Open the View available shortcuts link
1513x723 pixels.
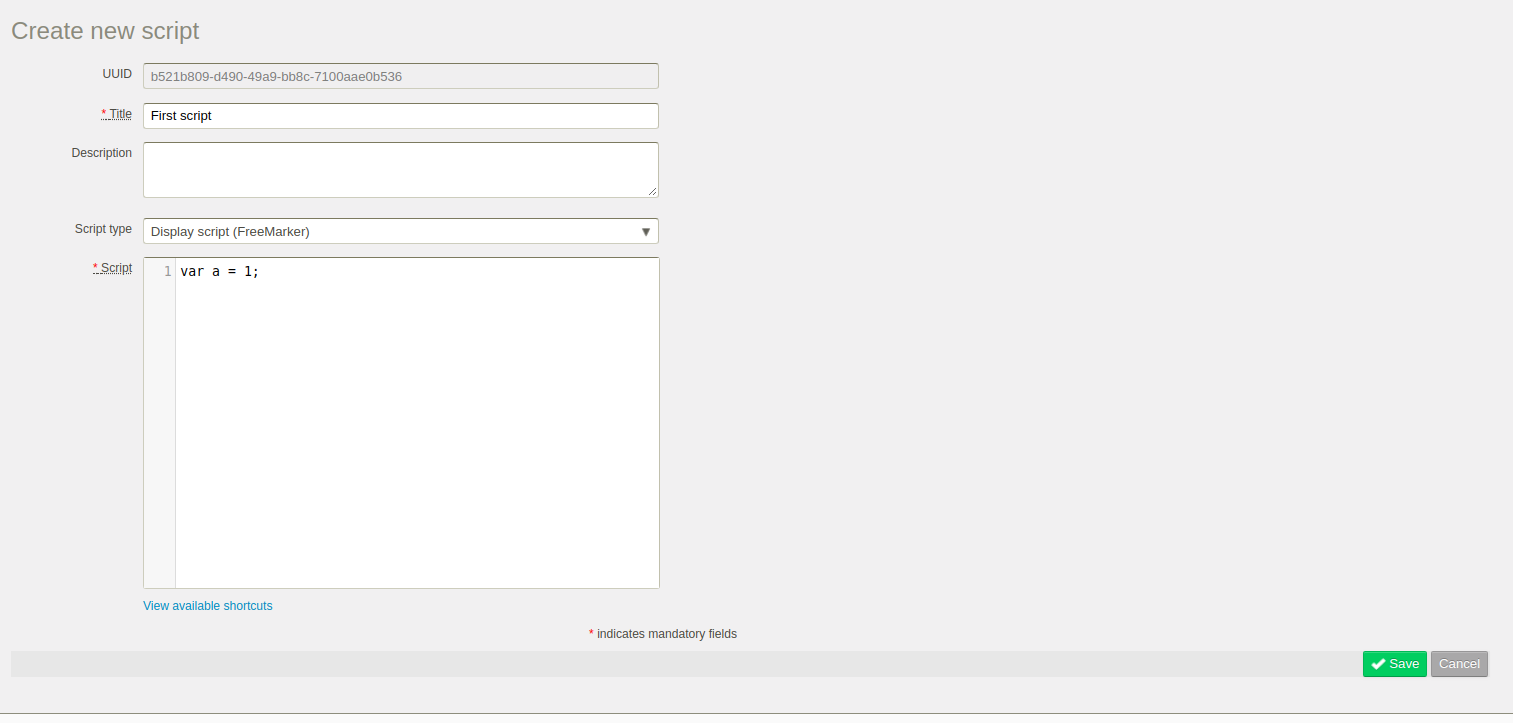click(x=208, y=606)
